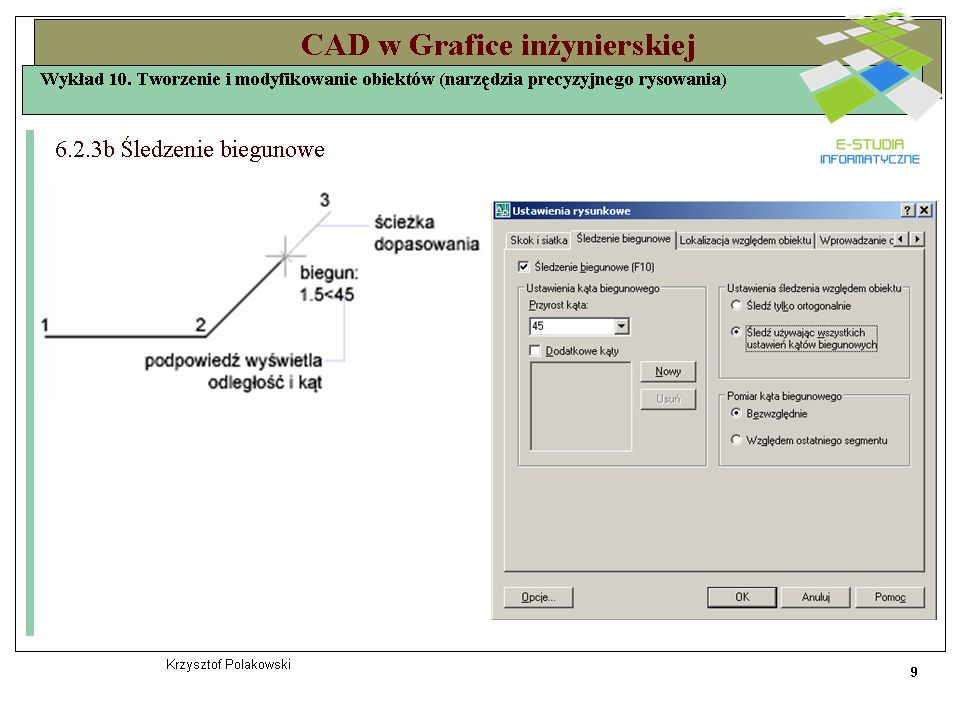Confirm with the OK button

pyautogui.click(x=742, y=598)
